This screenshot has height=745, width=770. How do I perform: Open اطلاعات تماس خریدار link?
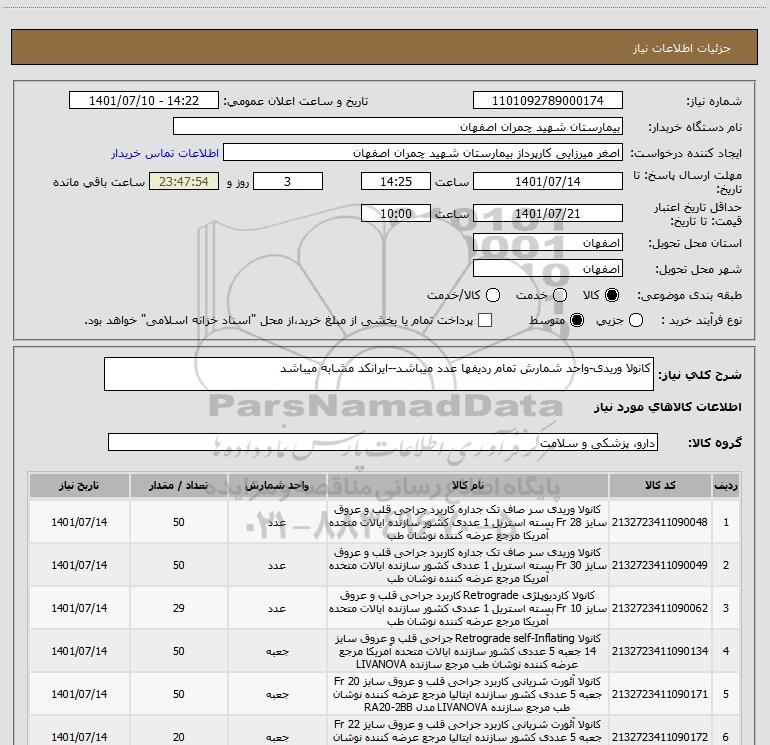pos(165,153)
